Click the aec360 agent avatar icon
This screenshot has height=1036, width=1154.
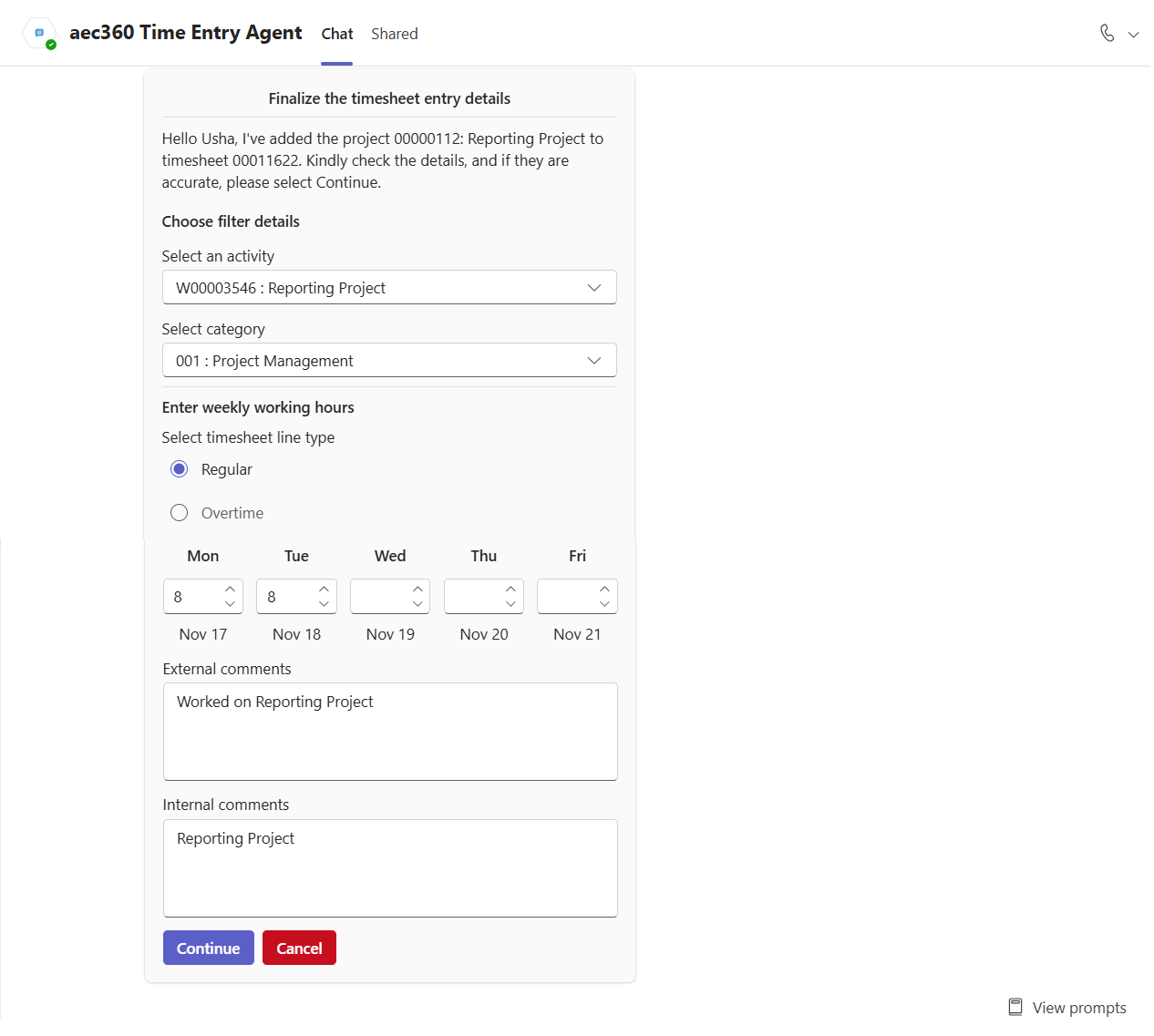[x=39, y=33]
